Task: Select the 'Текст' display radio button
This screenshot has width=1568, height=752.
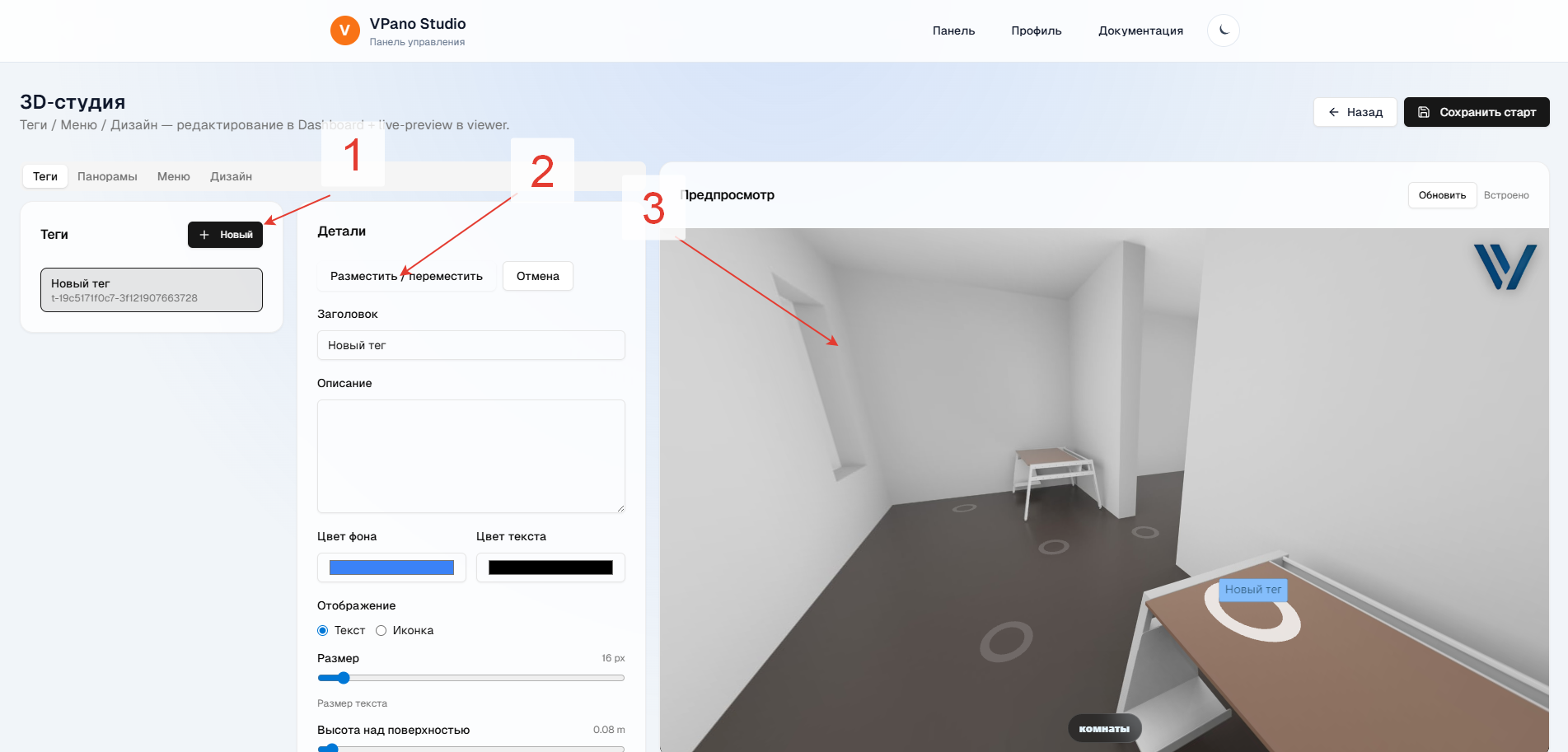Action: pyautogui.click(x=323, y=631)
